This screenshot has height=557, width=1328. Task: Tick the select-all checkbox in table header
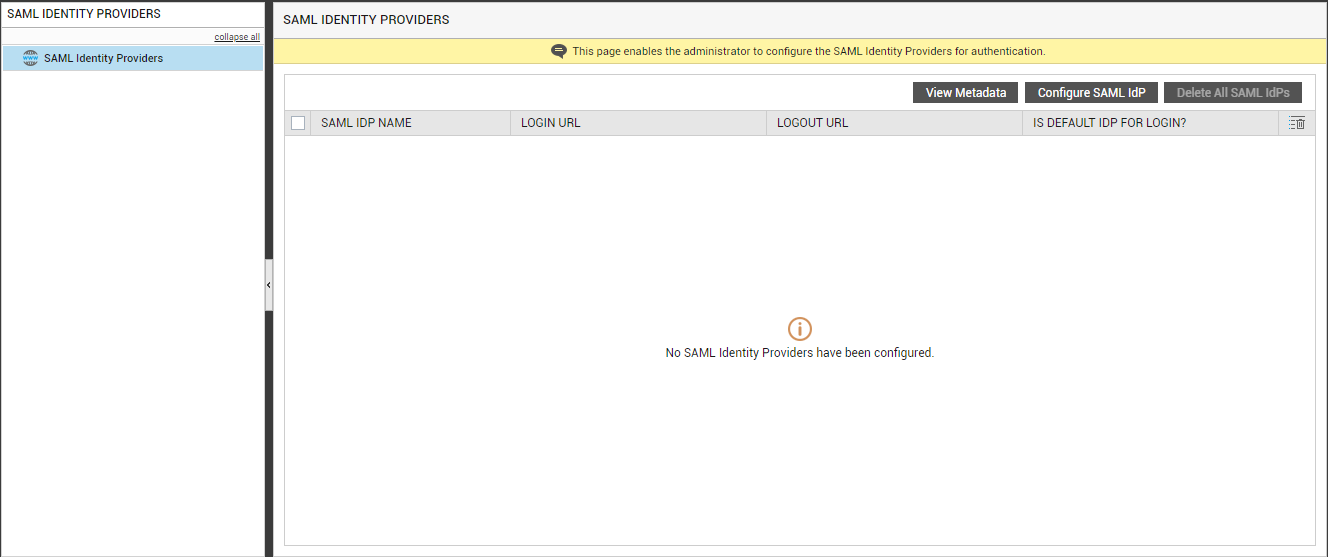[x=298, y=123]
